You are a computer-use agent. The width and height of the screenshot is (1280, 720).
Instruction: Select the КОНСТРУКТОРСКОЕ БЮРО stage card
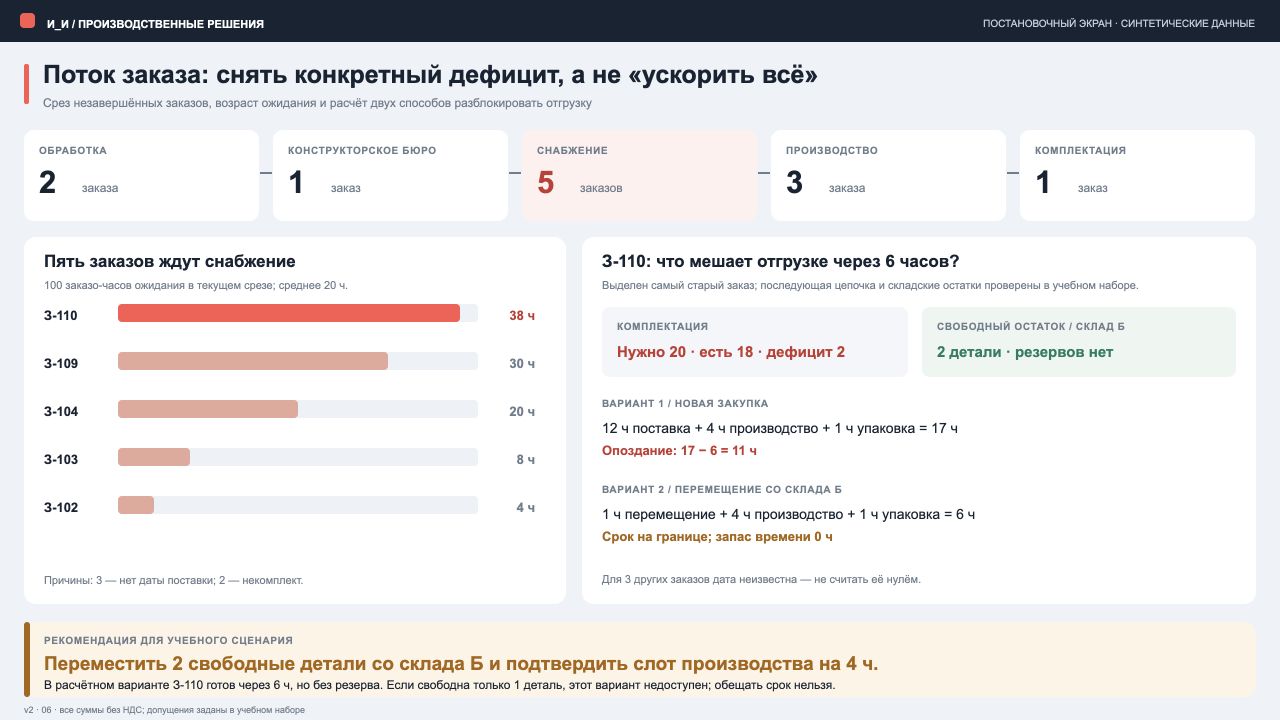coord(390,175)
